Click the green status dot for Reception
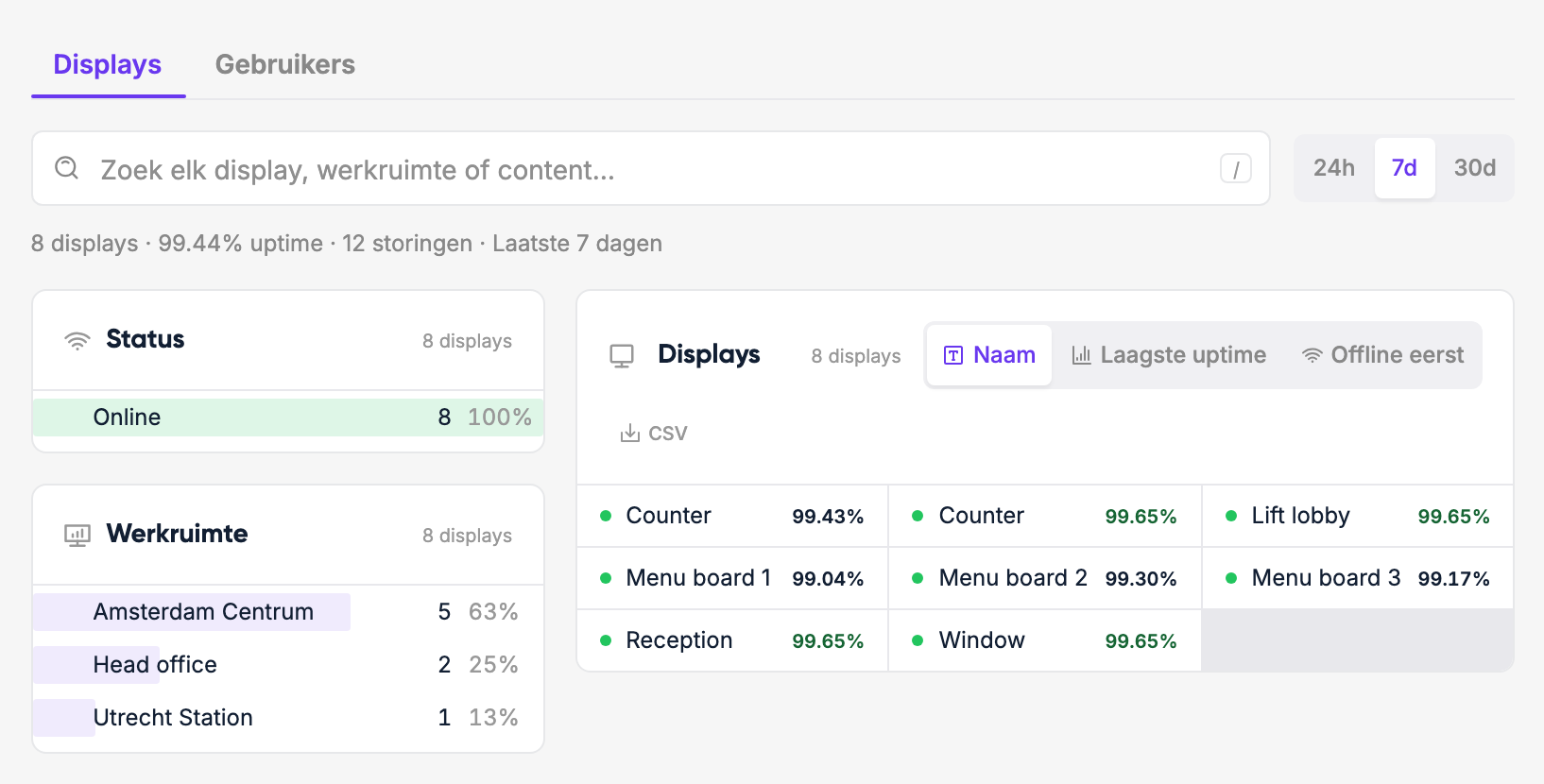 point(606,640)
